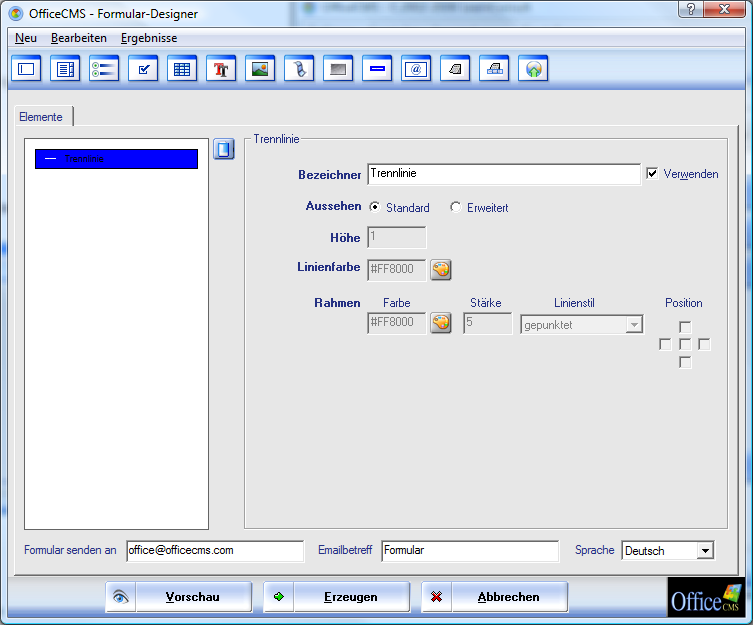Click the Bezeichner text field
The height and width of the screenshot is (625, 753).
pos(504,174)
